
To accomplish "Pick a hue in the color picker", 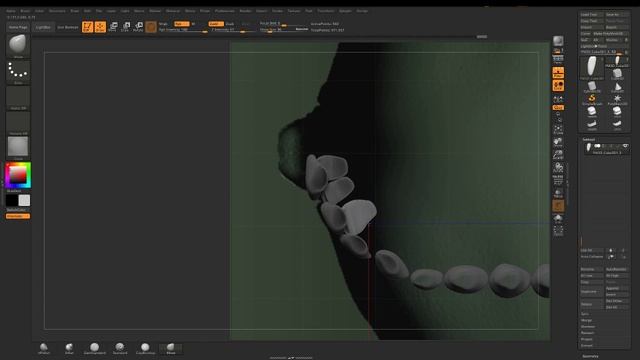I will 18,175.
